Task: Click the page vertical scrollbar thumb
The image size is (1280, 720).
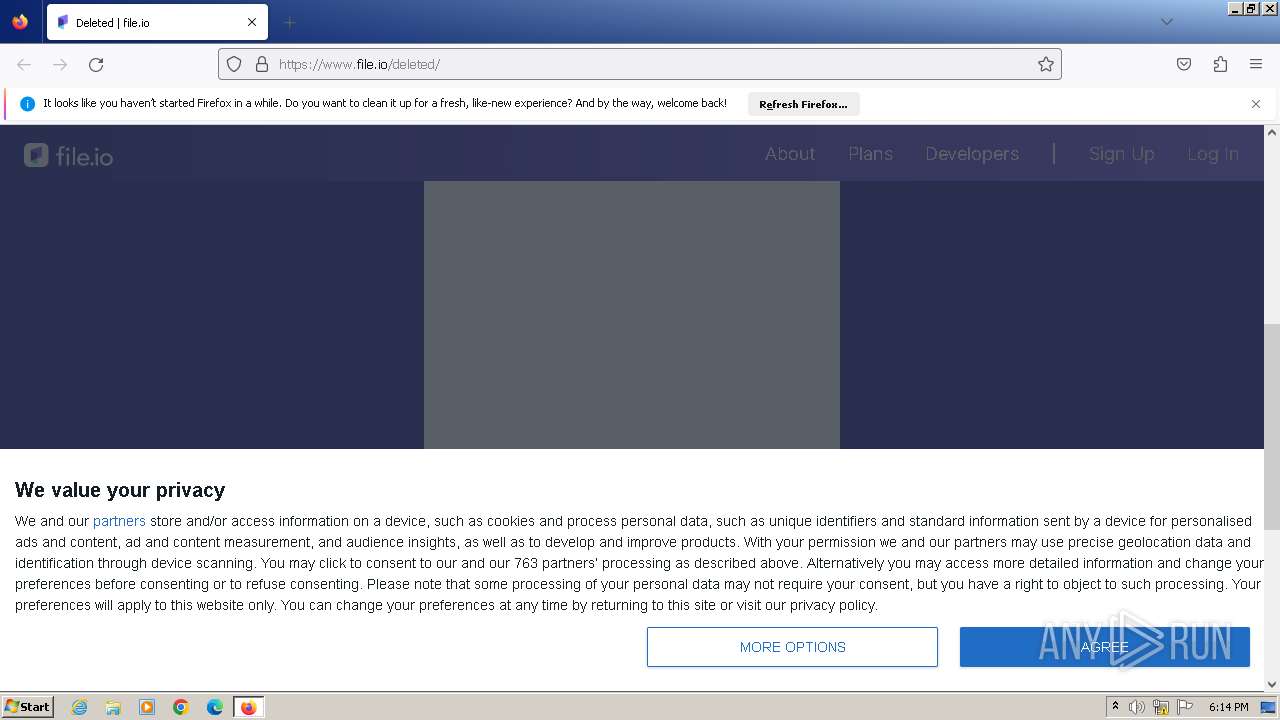Action: coord(1272,426)
